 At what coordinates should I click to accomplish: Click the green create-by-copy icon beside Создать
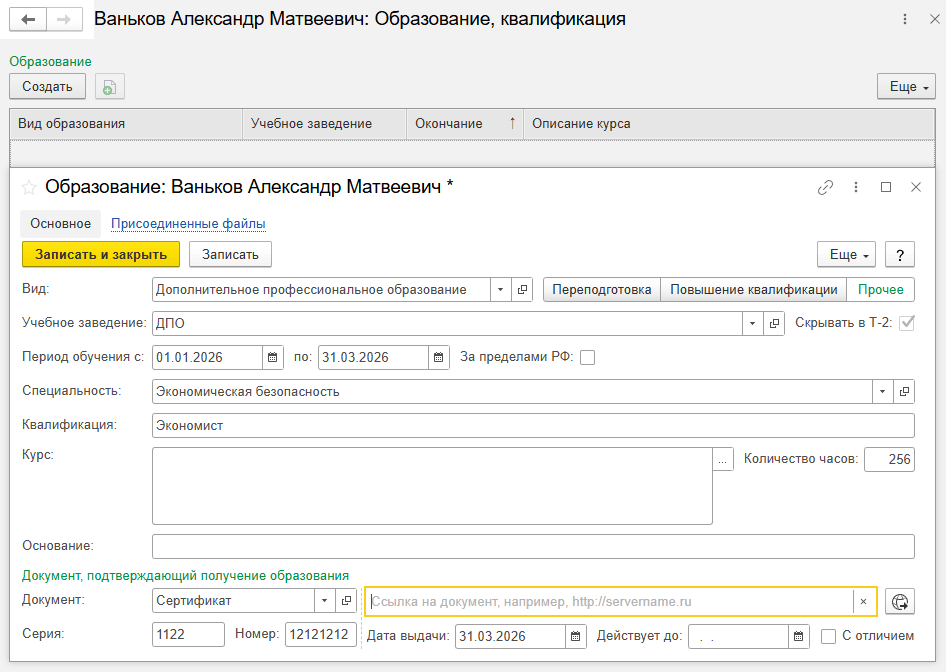110,87
